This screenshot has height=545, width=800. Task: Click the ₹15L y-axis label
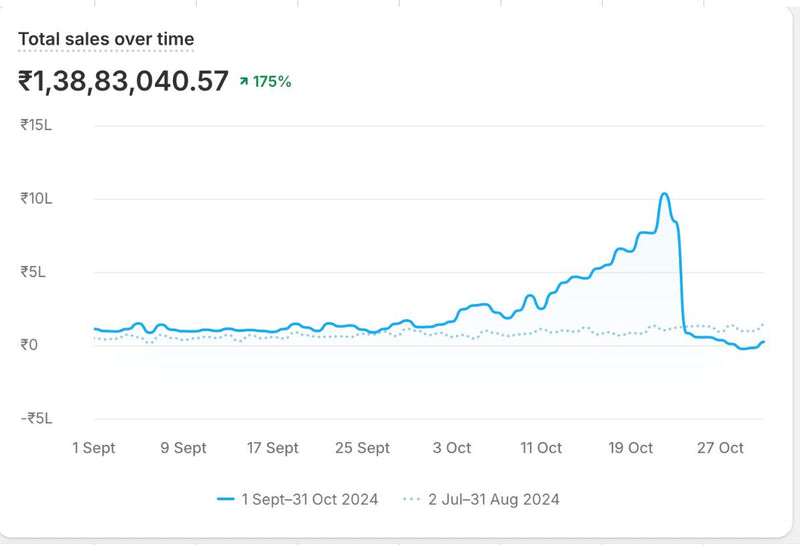pos(36,125)
